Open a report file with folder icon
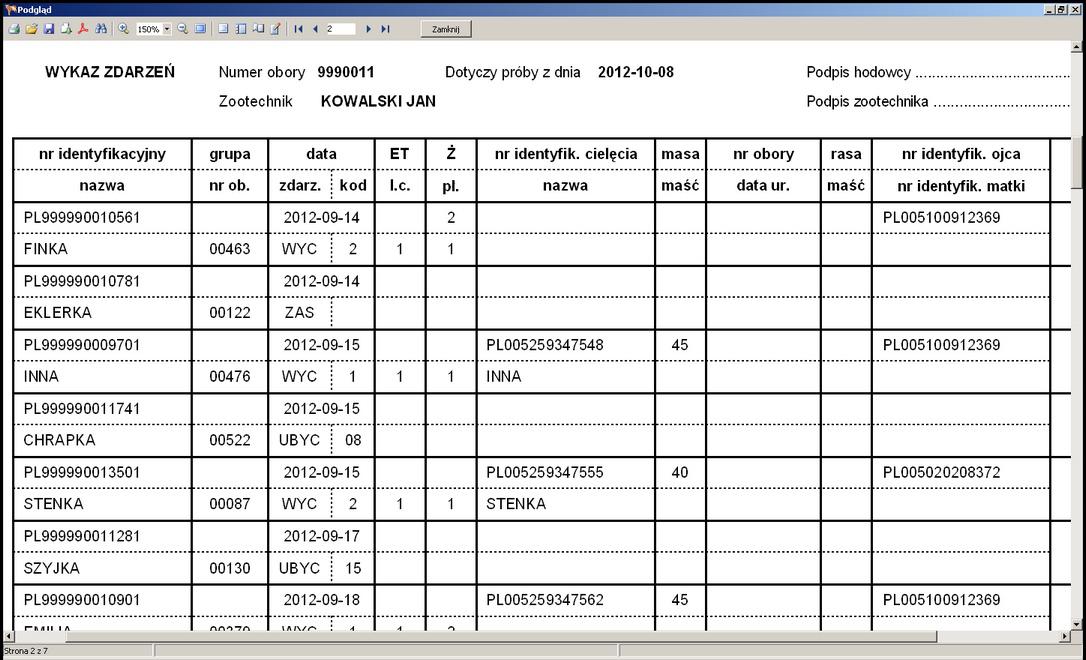Screen dimensions: 1086x660 (31, 29)
